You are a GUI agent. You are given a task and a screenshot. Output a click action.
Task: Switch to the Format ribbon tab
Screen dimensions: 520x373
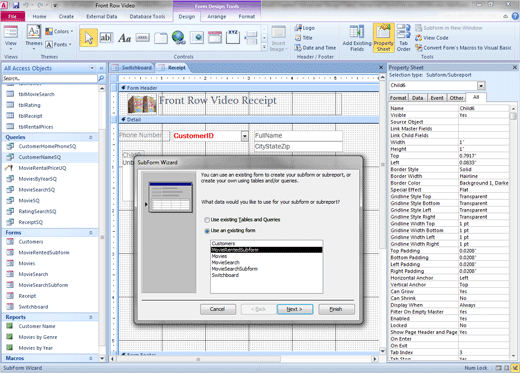click(x=247, y=16)
